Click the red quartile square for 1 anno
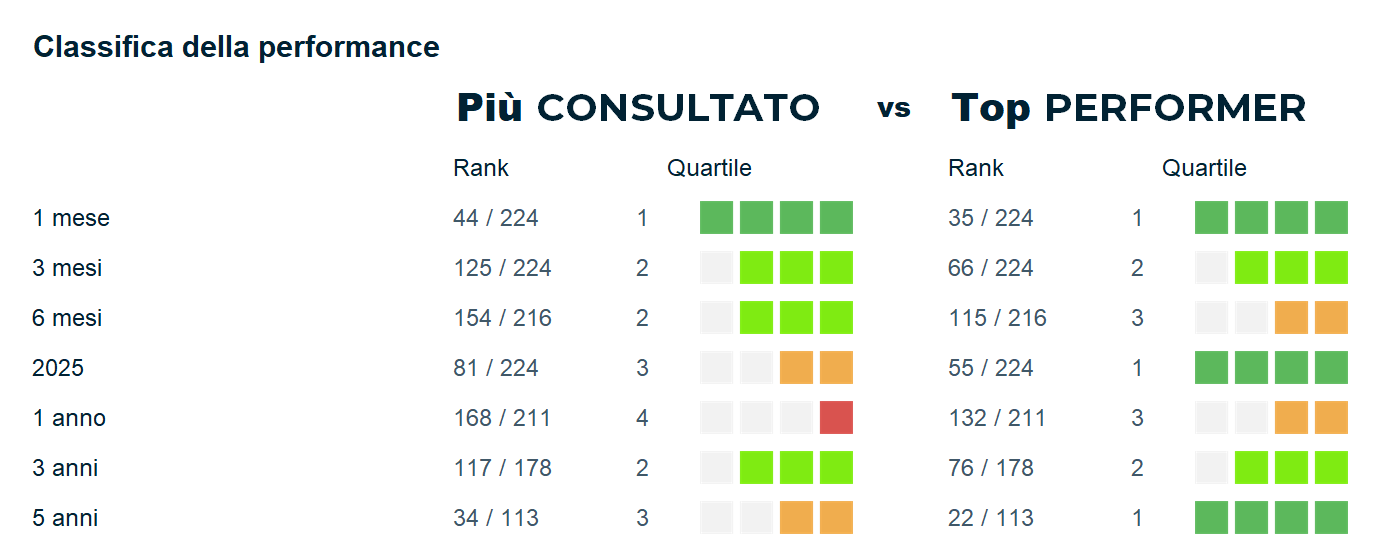This screenshot has width=1376, height=558. [836, 418]
